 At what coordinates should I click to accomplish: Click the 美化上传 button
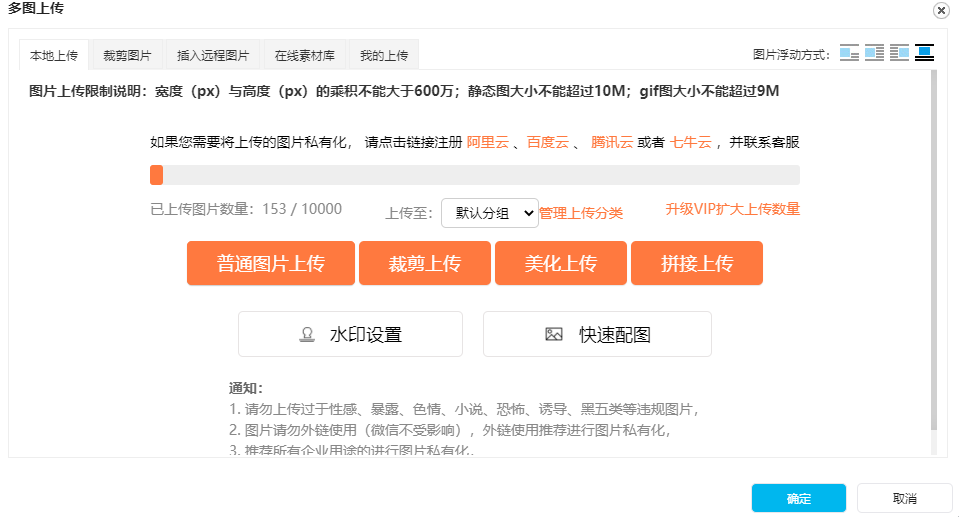click(560, 263)
